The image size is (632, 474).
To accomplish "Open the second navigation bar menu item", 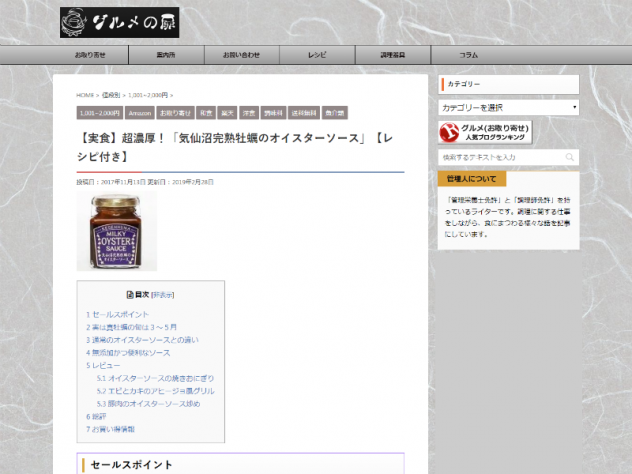I will pos(166,55).
